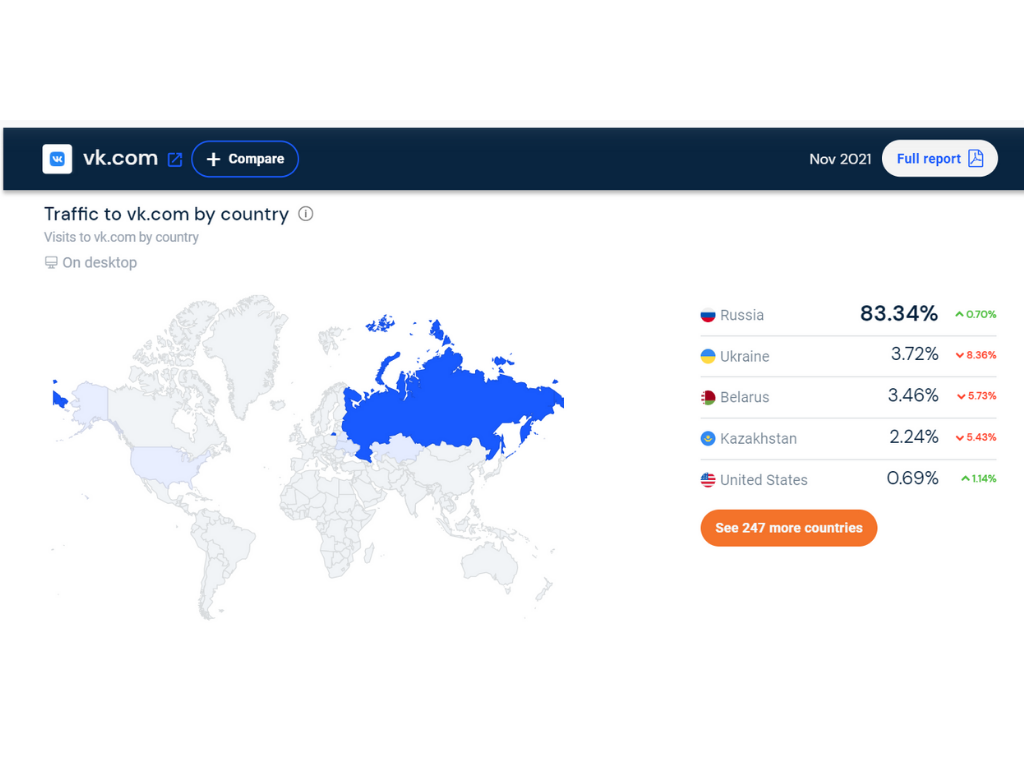
Task: Click the Compare button
Action: coord(245,159)
